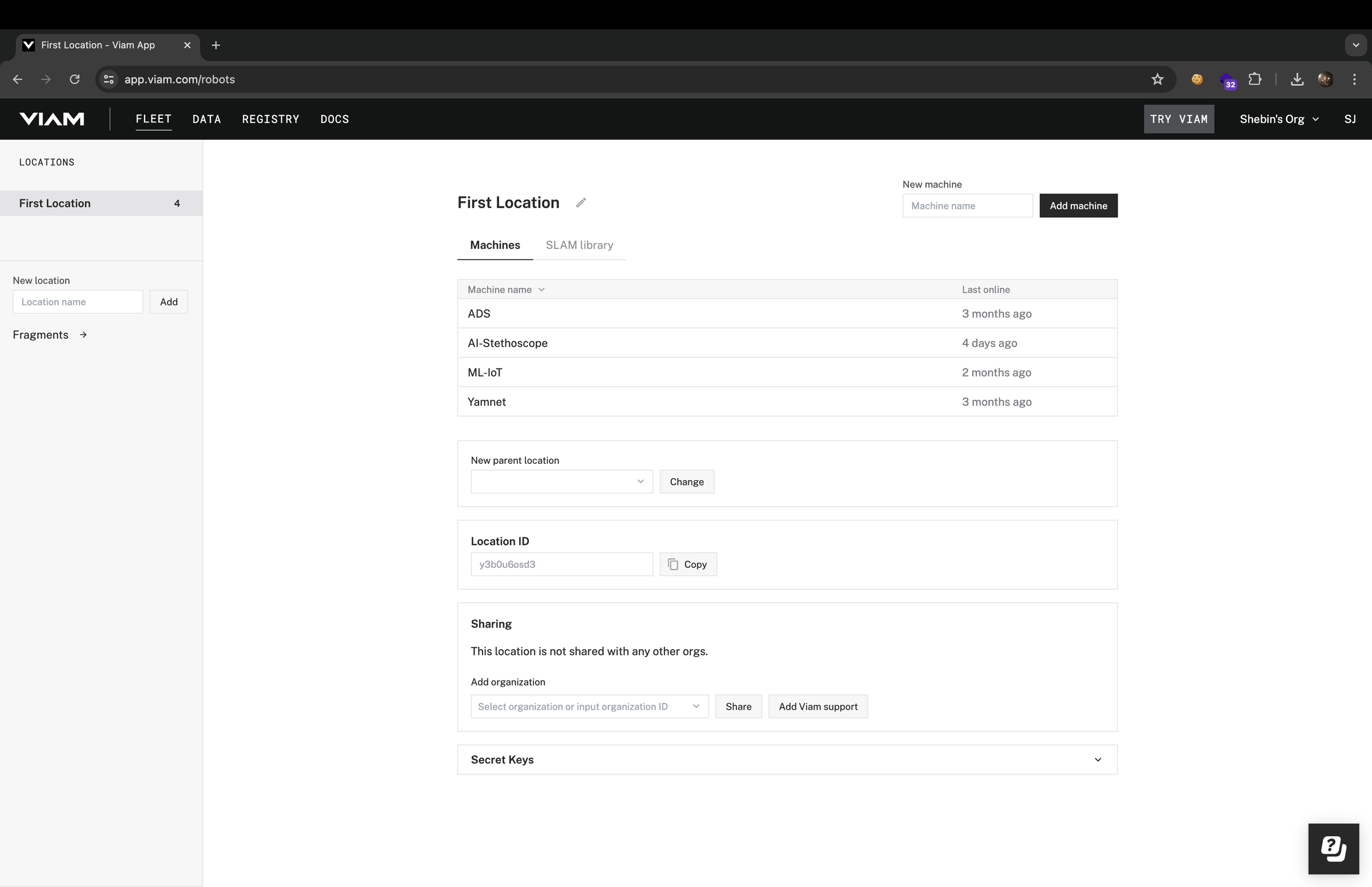Click the browser downloads icon
This screenshot has width=1372, height=887.
click(1297, 79)
